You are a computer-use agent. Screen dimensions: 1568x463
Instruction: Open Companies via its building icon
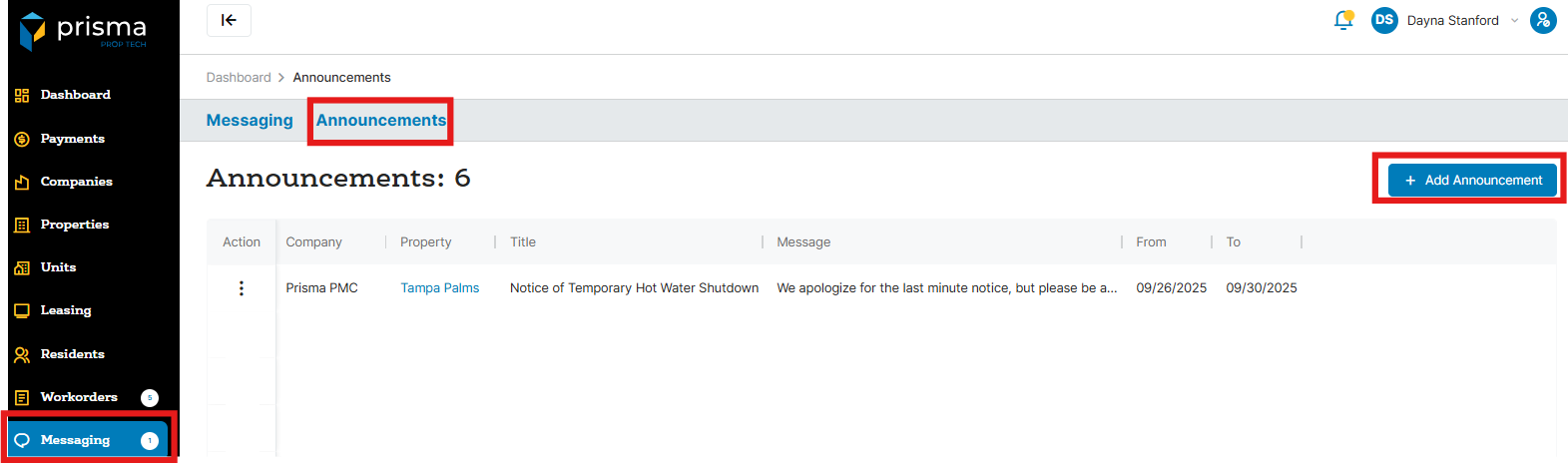pyautogui.click(x=22, y=182)
